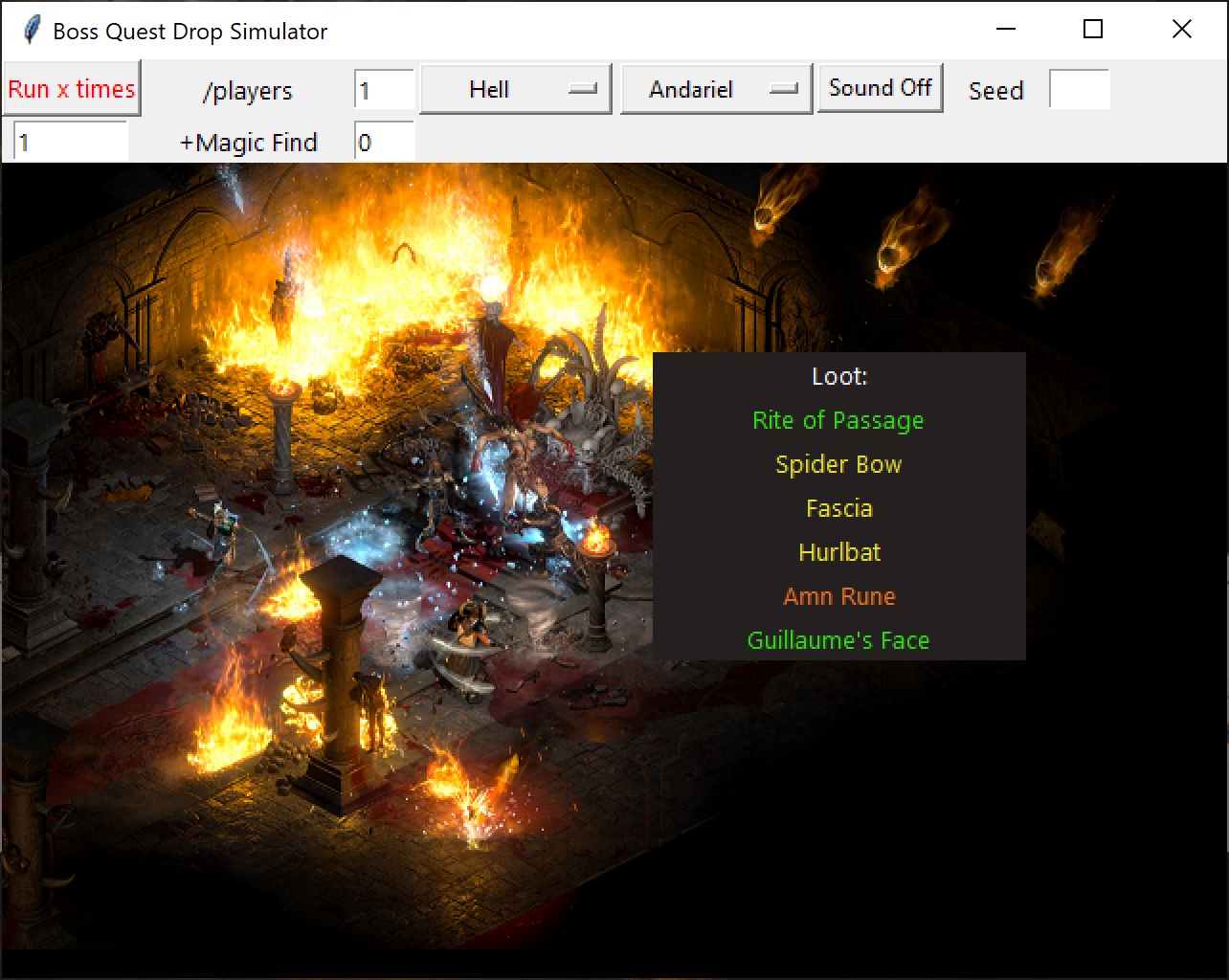Maximize the Boss Quest Drop Simulator window
Image resolution: width=1229 pixels, height=980 pixels.
tap(1093, 30)
